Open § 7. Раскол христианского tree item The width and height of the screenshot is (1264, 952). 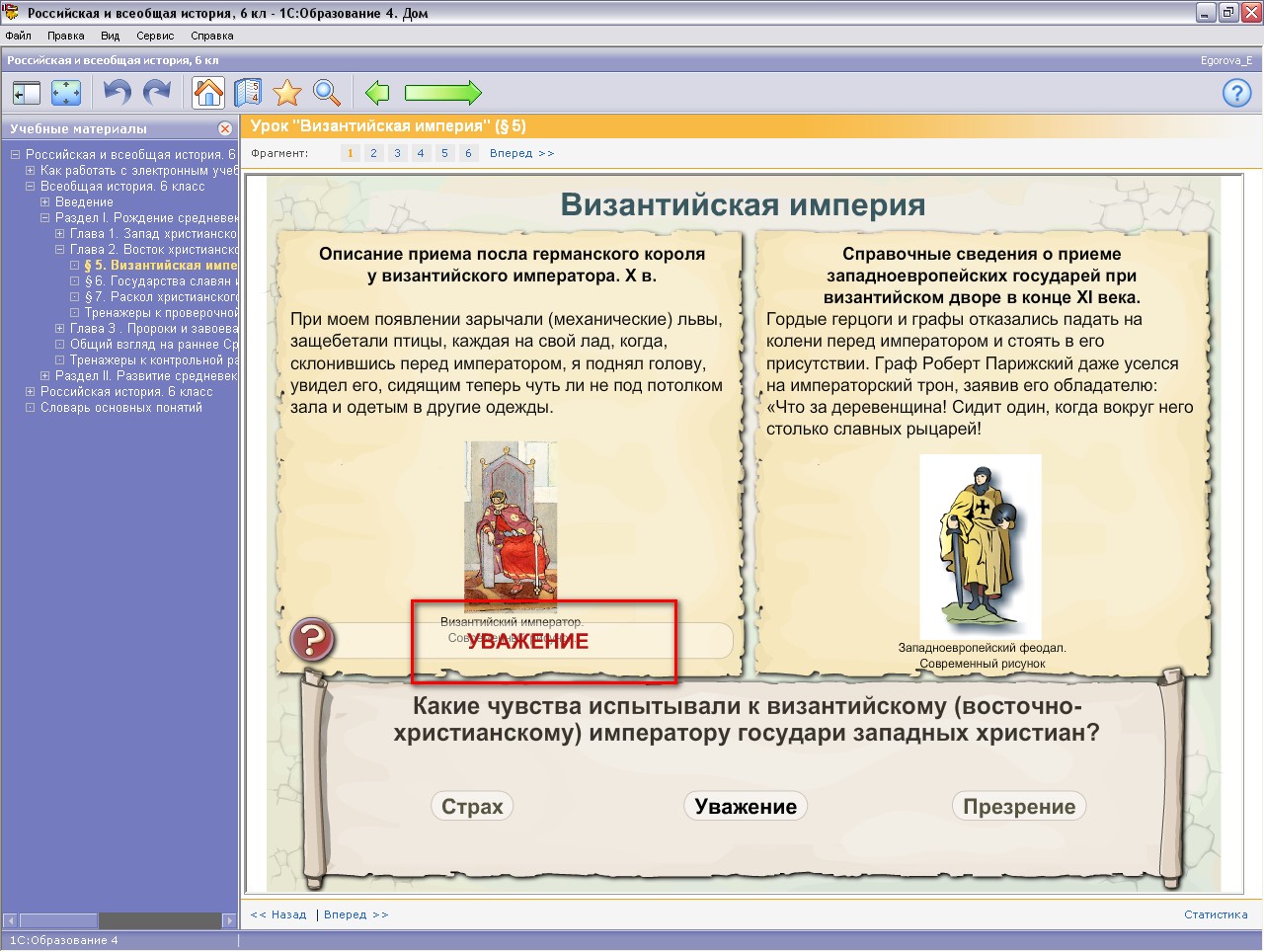point(161,297)
